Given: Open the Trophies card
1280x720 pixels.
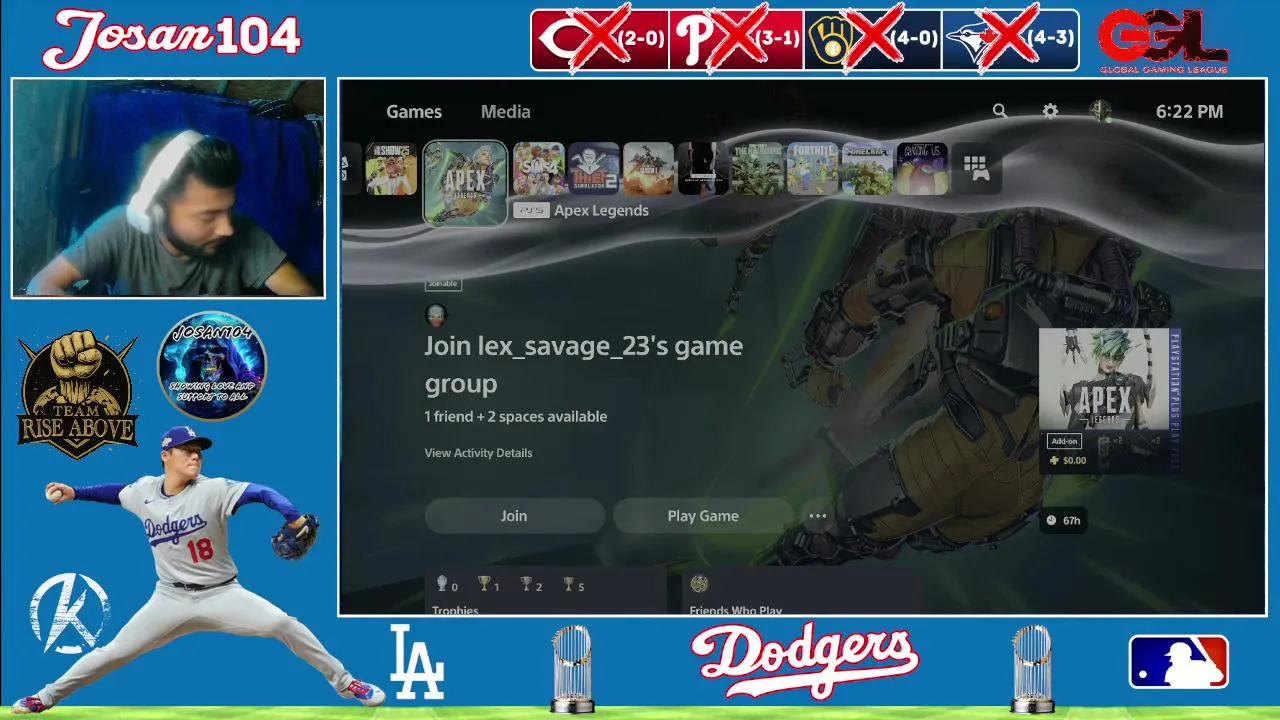Looking at the screenshot, I should [546, 591].
